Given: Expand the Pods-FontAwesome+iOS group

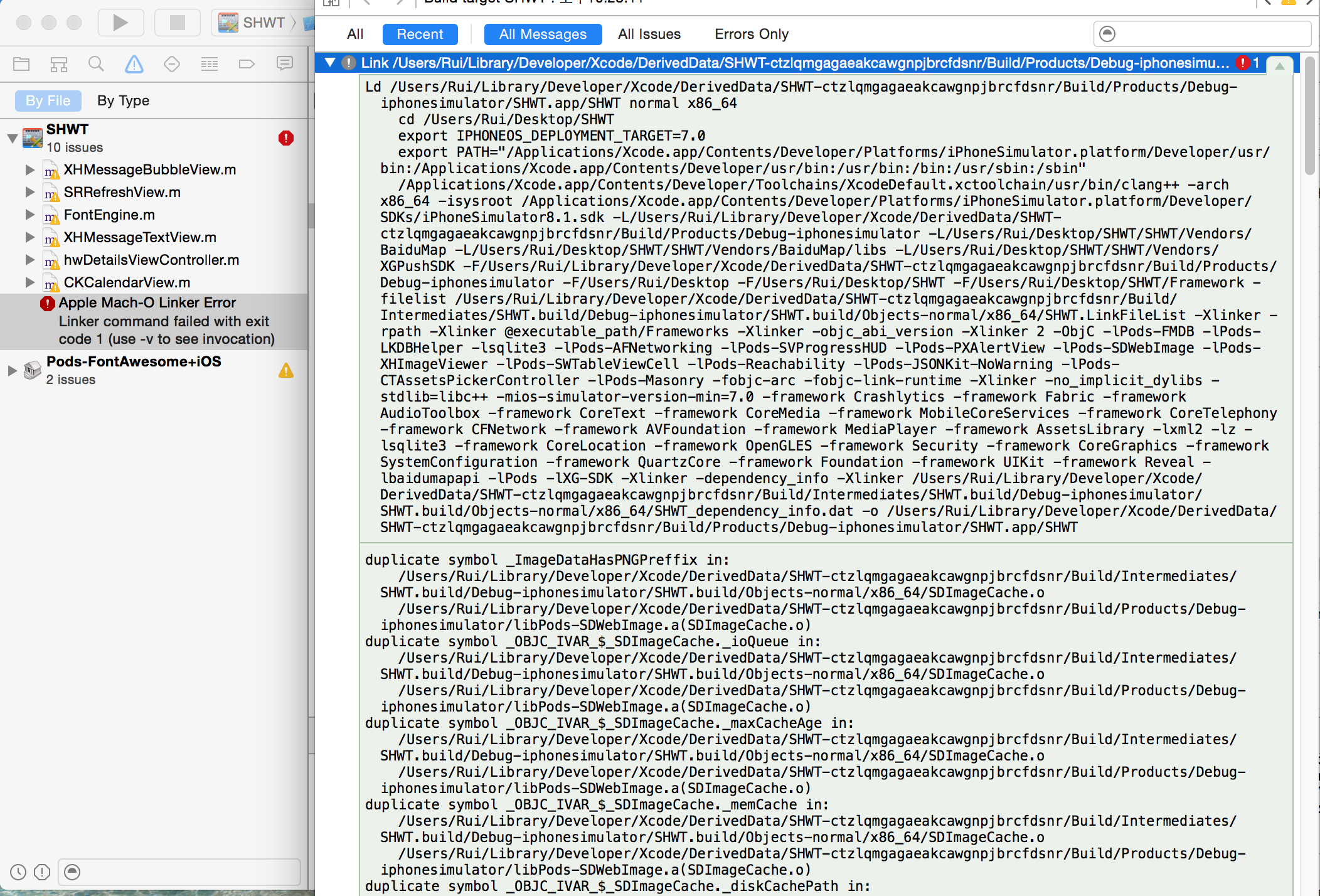Looking at the screenshot, I should (12, 370).
